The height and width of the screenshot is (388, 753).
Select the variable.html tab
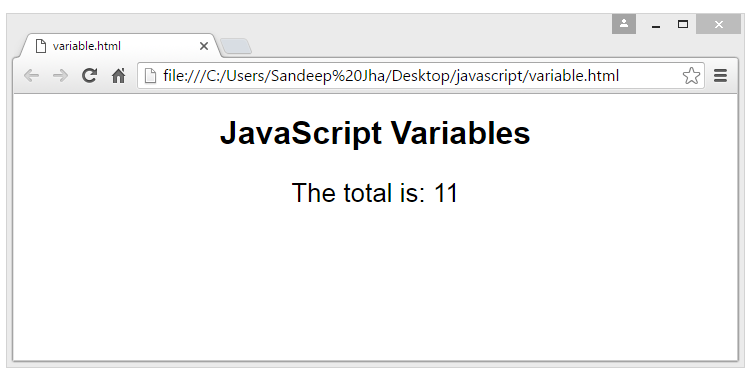[119, 46]
